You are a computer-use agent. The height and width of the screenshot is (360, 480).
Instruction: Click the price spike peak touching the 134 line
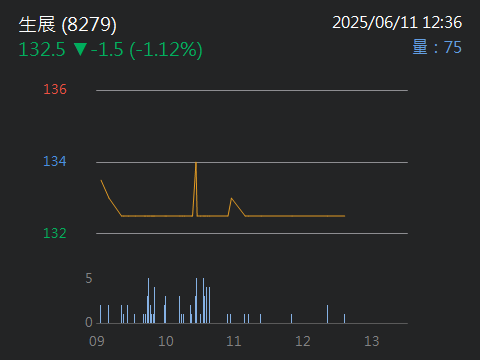click(x=196, y=163)
